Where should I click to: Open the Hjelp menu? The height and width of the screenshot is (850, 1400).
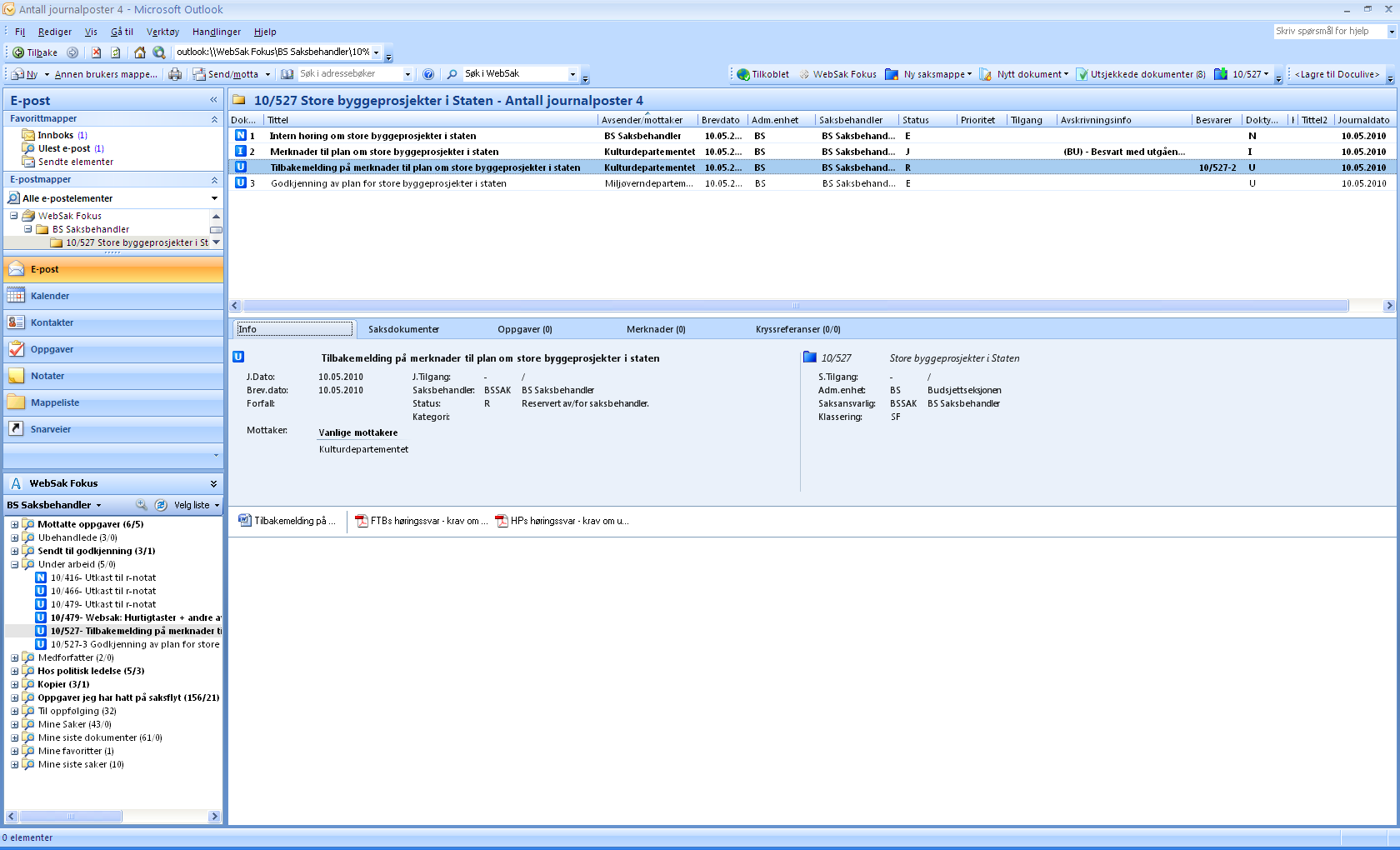265,32
